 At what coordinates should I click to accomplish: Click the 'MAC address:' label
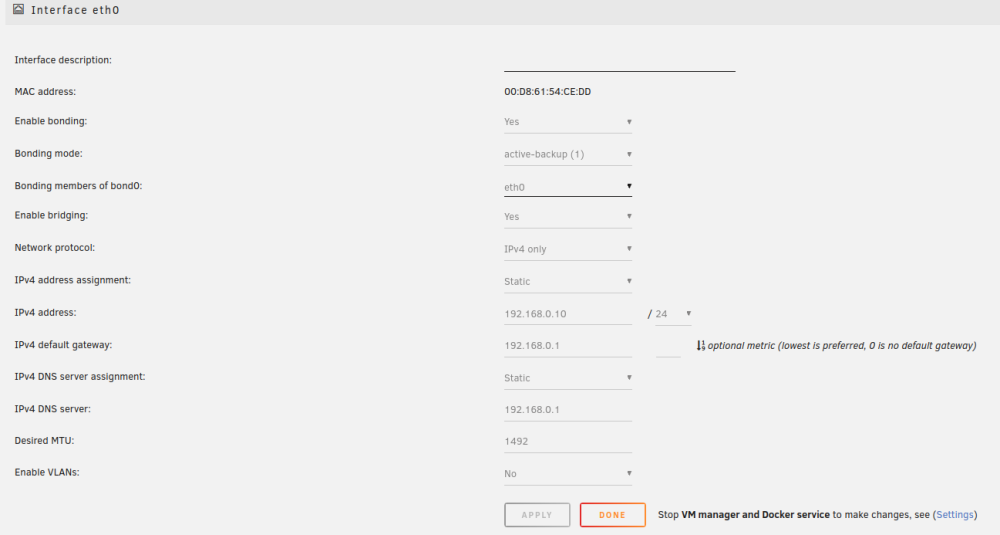[x=45, y=92]
